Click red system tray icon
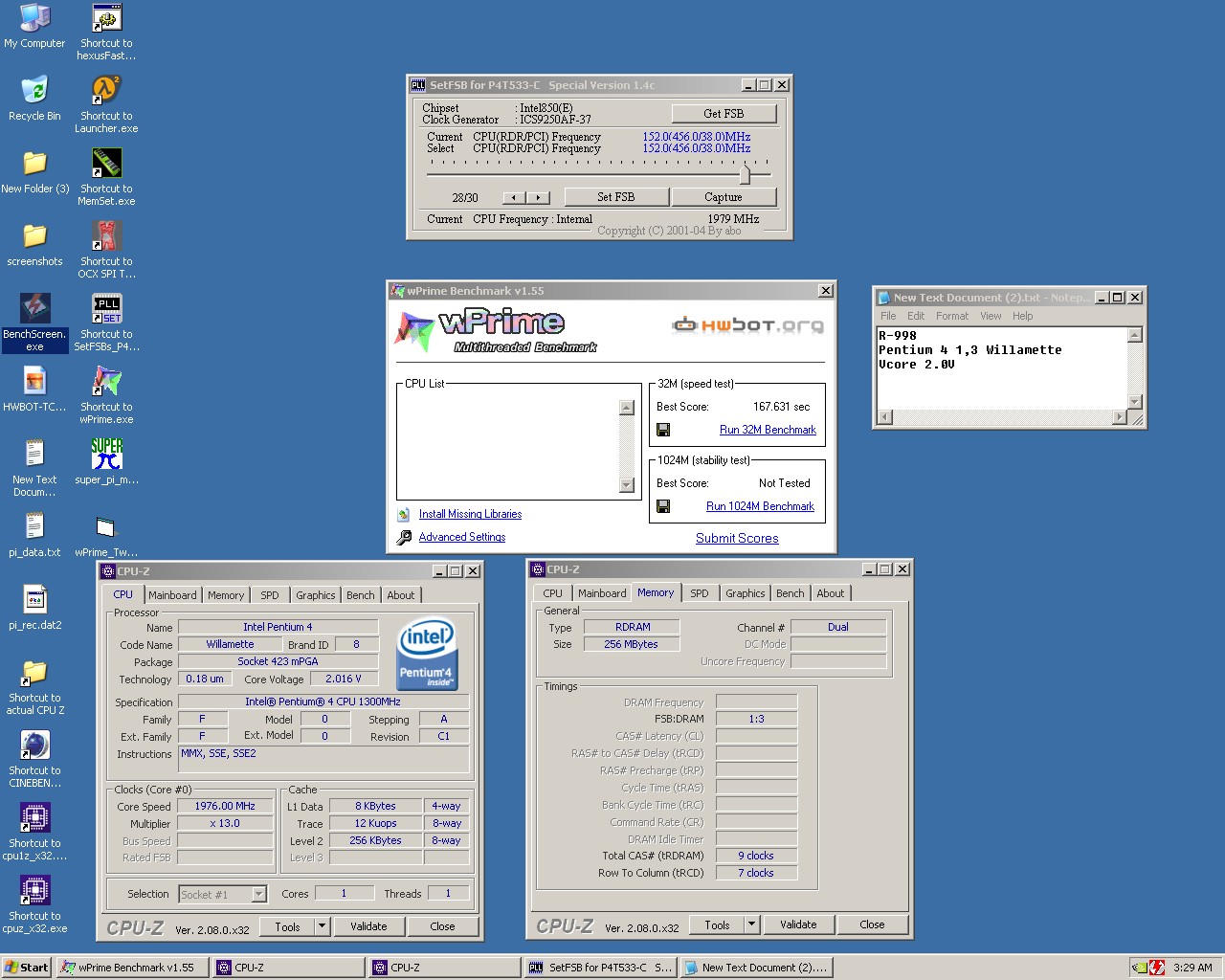Image resolution: width=1225 pixels, height=980 pixels. coord(1156,968)
